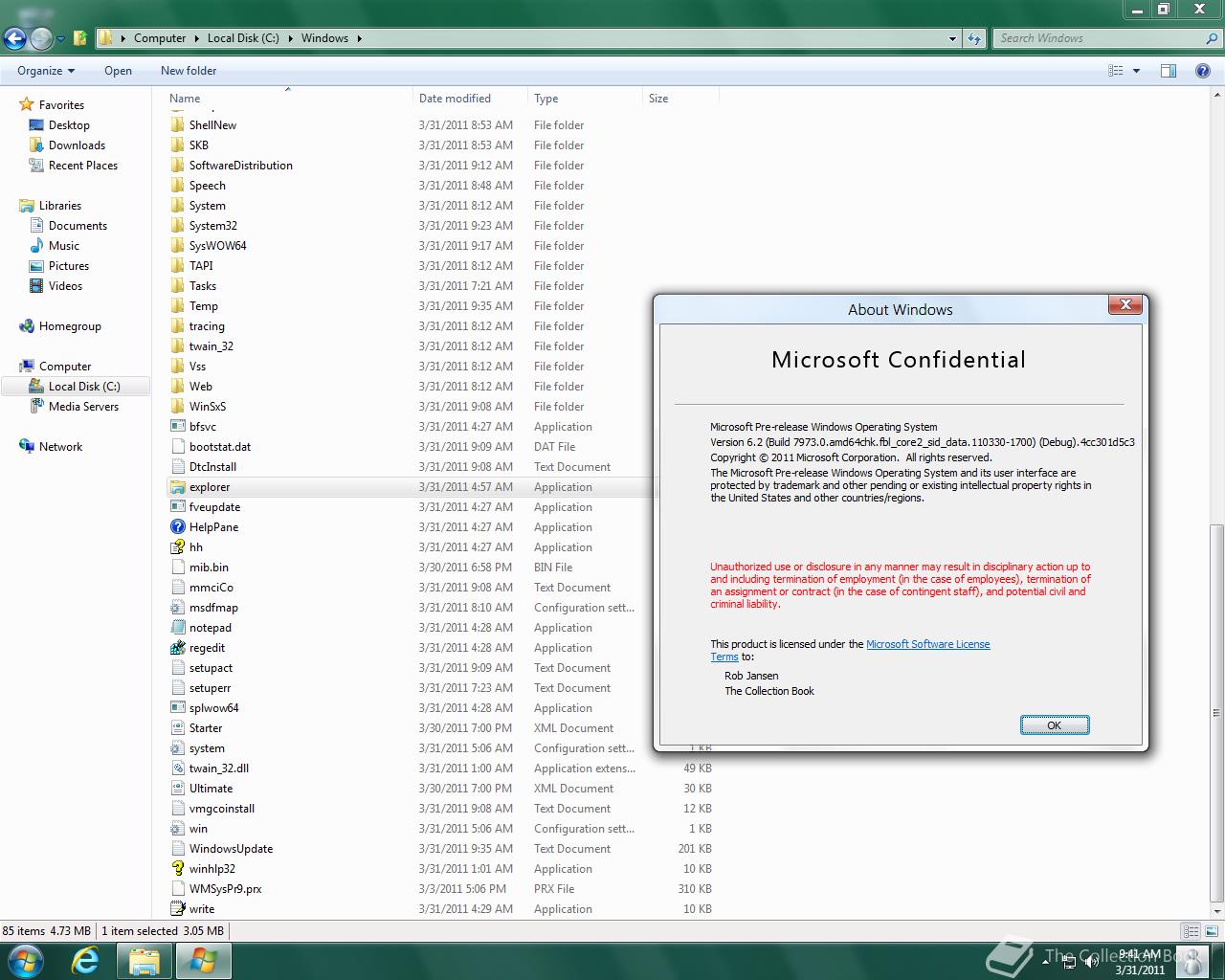Switch to About Windows taskbar button
Screen dimensions: 1225x980
click(202, 960)
